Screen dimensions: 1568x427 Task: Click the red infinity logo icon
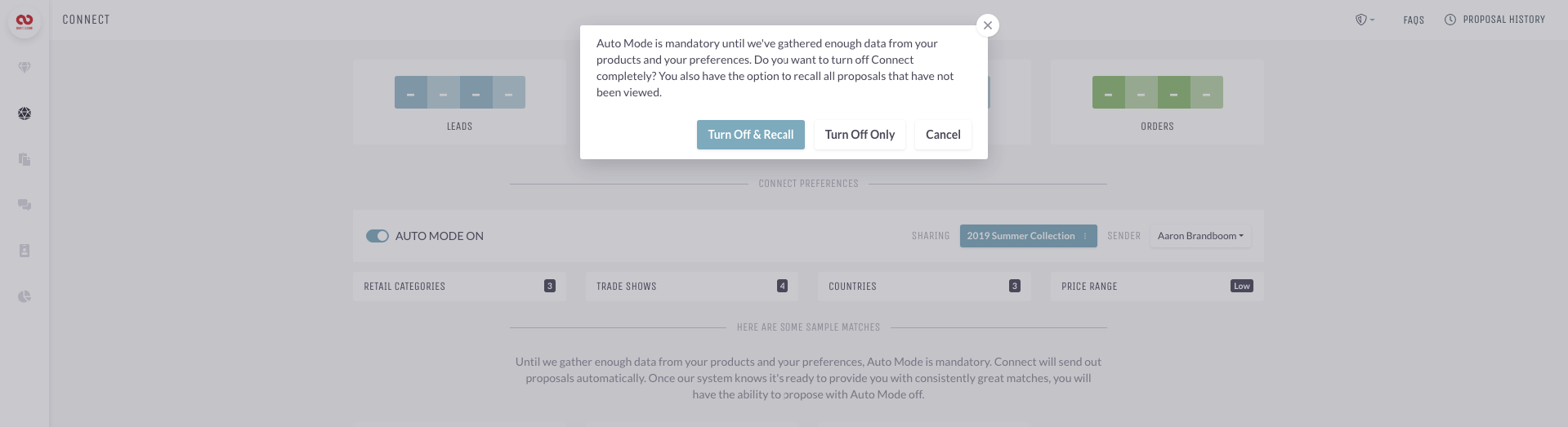tap(25, 22)
